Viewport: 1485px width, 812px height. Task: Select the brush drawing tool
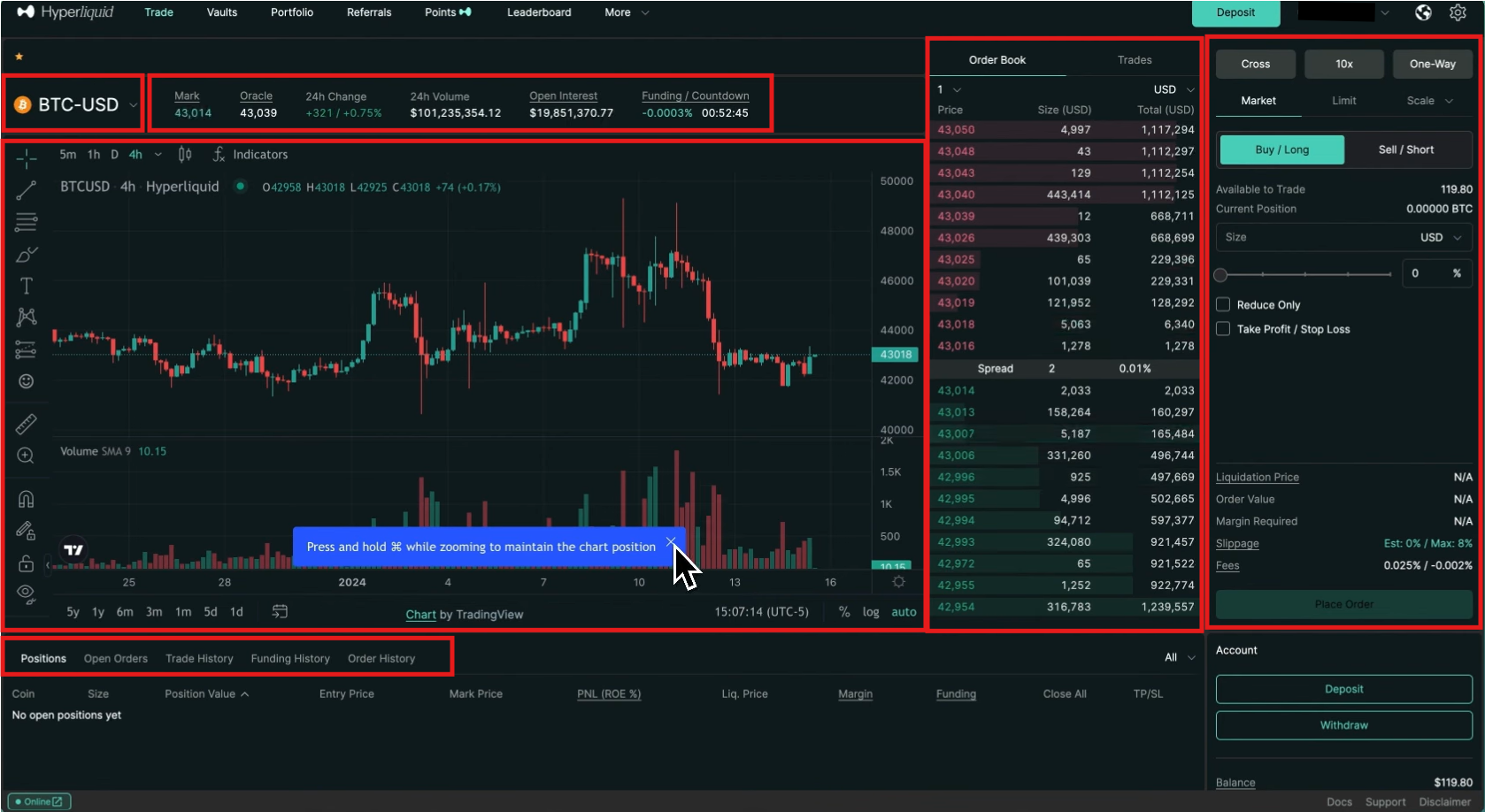[26, 254]
